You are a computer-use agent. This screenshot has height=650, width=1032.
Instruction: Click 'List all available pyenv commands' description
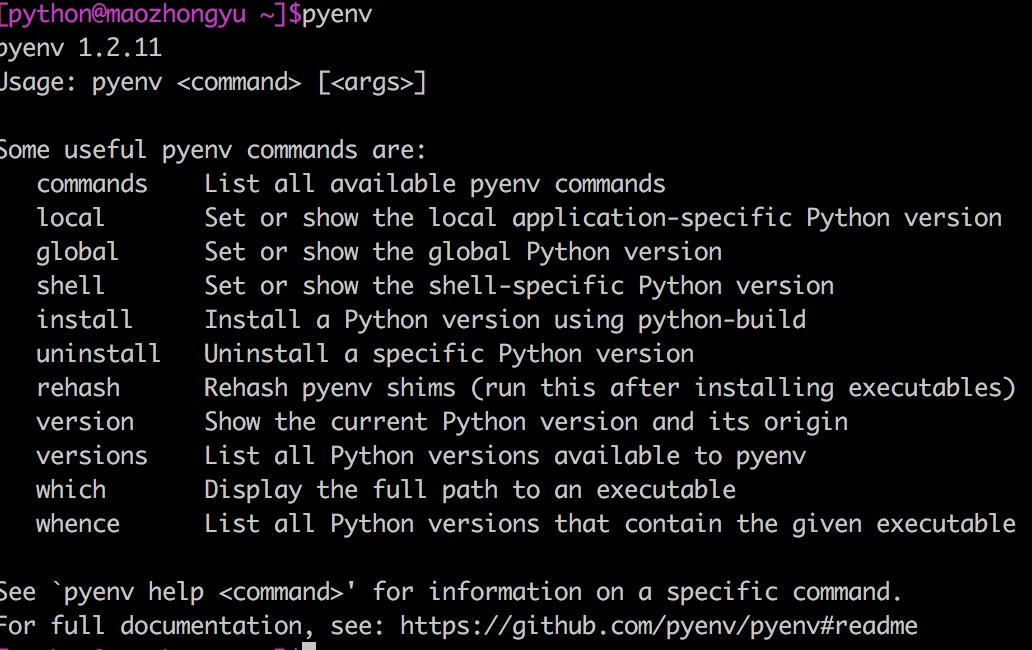(x=435, y=184)
